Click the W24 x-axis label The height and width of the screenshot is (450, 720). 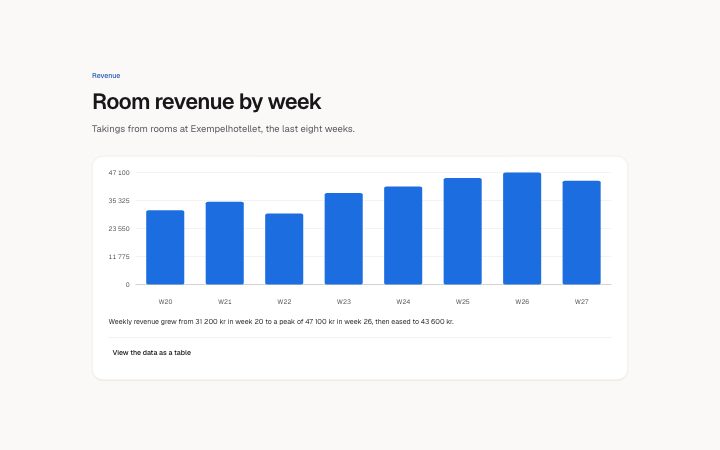(403, 302)
